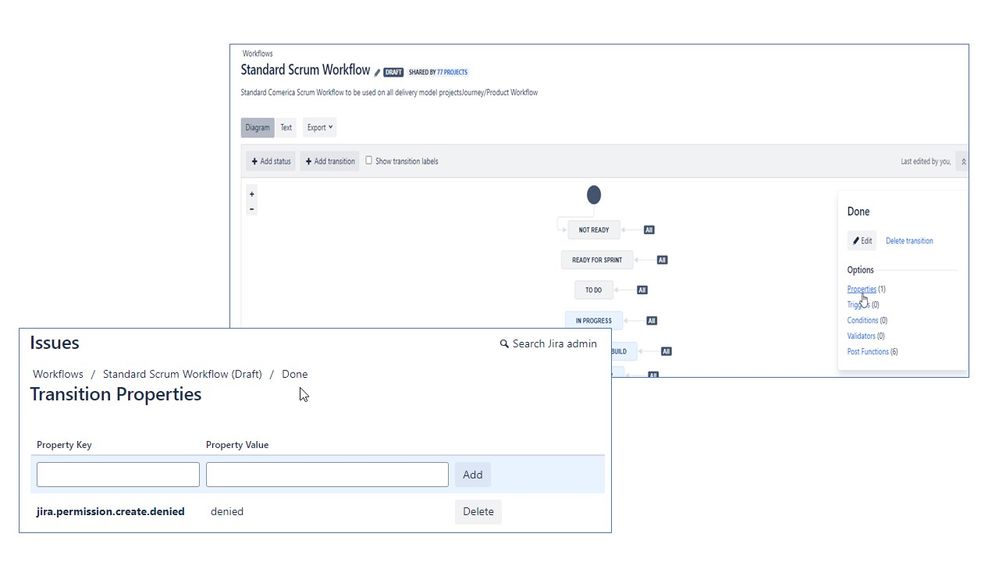Screen dimensions: 999x562
Task: Click the All badge beside NOT READY
Action: (649, 230)
